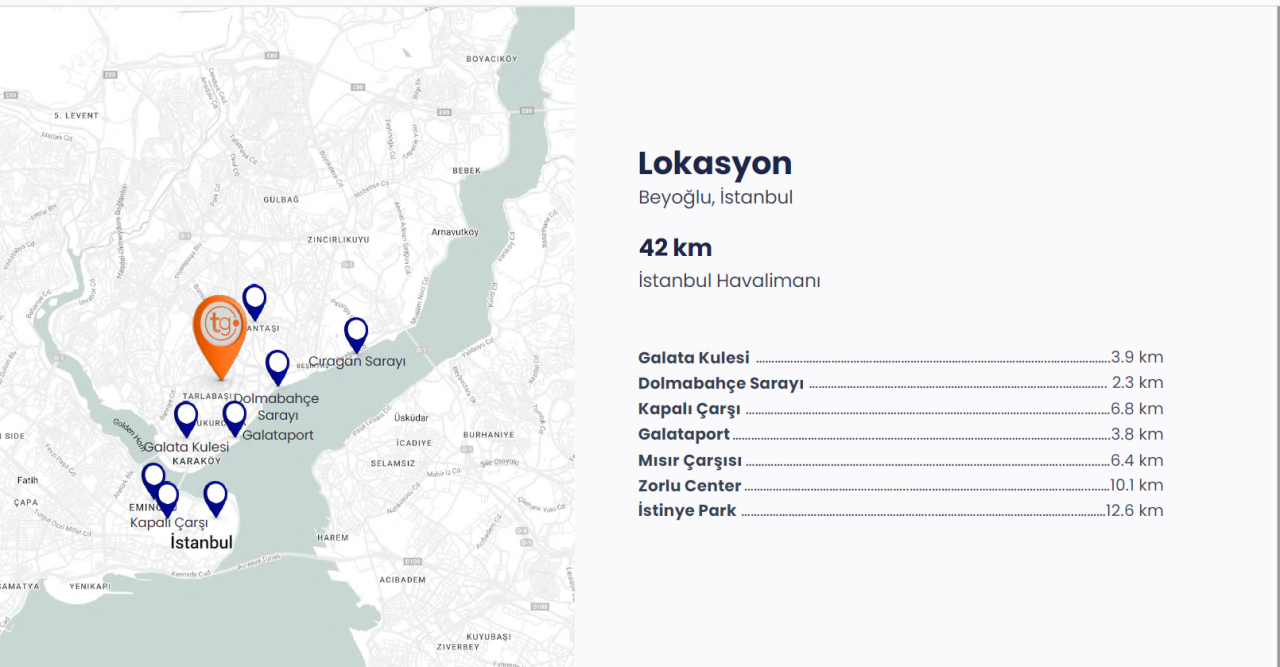Click the Beyoğlu, İstanbul subtitle text
The height and width of the screenshot is (667, 1280).
(x=715, y=198)
